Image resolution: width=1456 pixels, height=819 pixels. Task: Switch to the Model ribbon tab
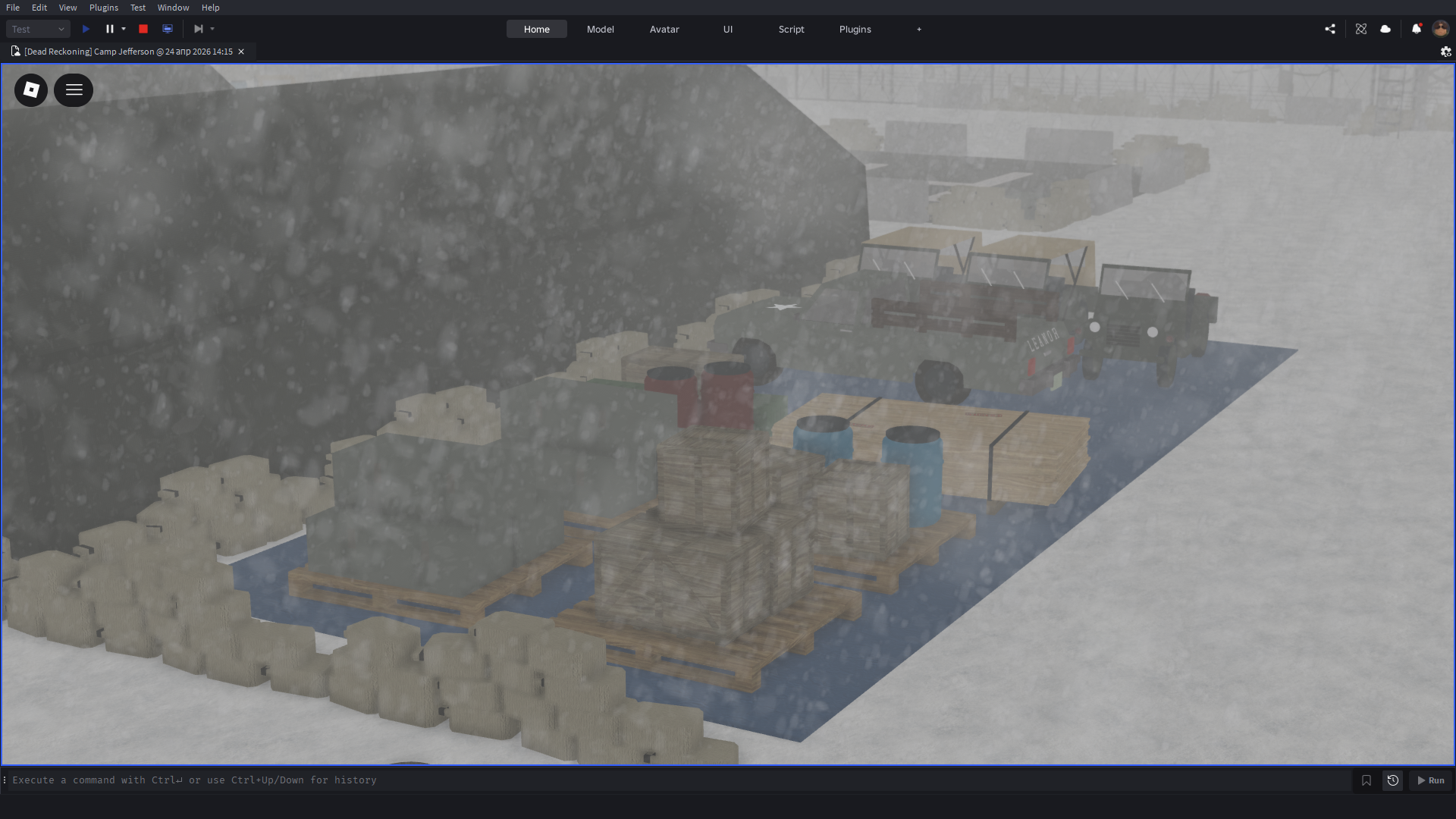pyautogui.click(x=601, y=29)
